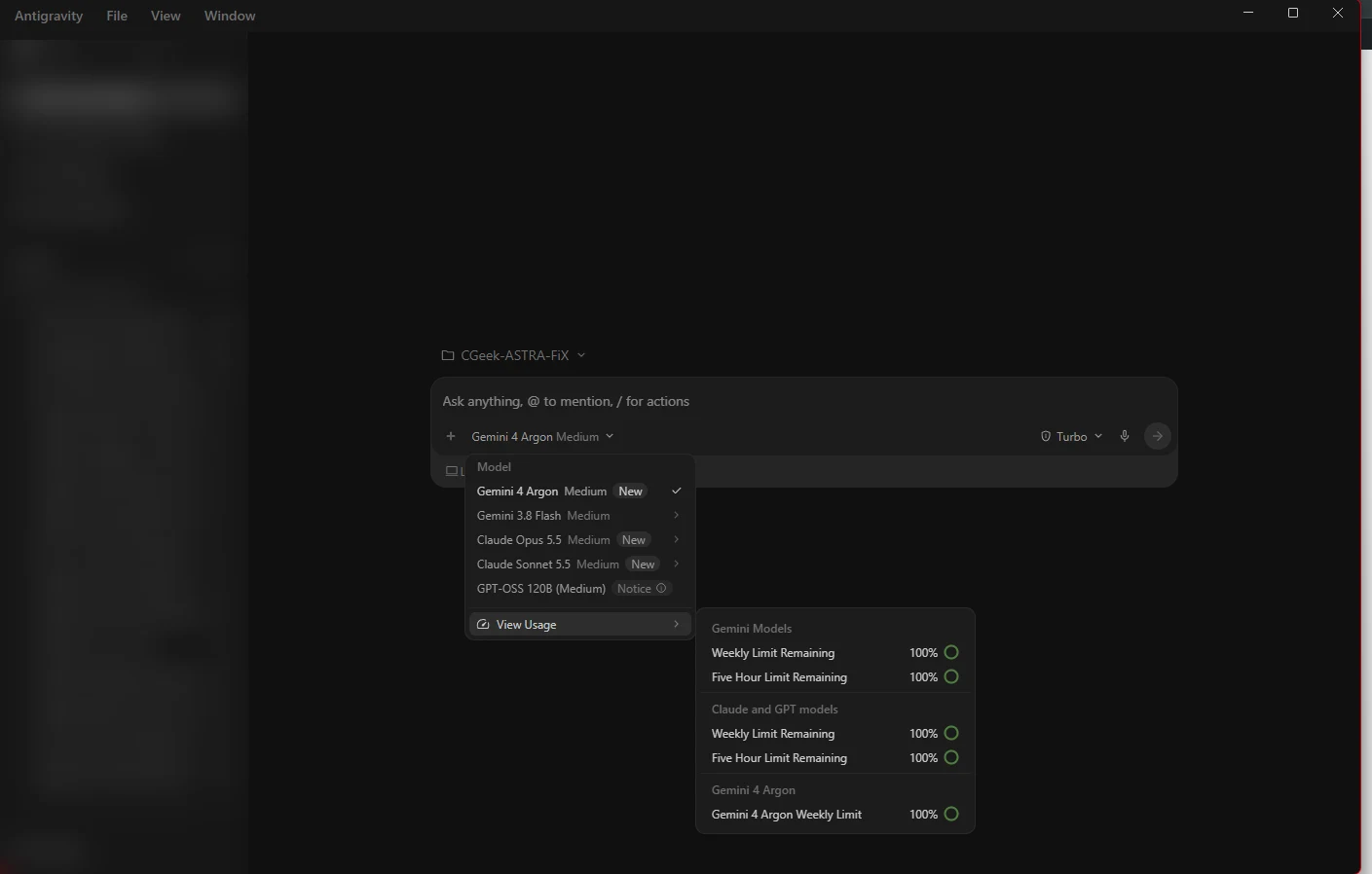This screenshot has width=1372, height=874.
Task: Choose GPT-OSS 120B (Medium) model
Action: click(580, 589)
